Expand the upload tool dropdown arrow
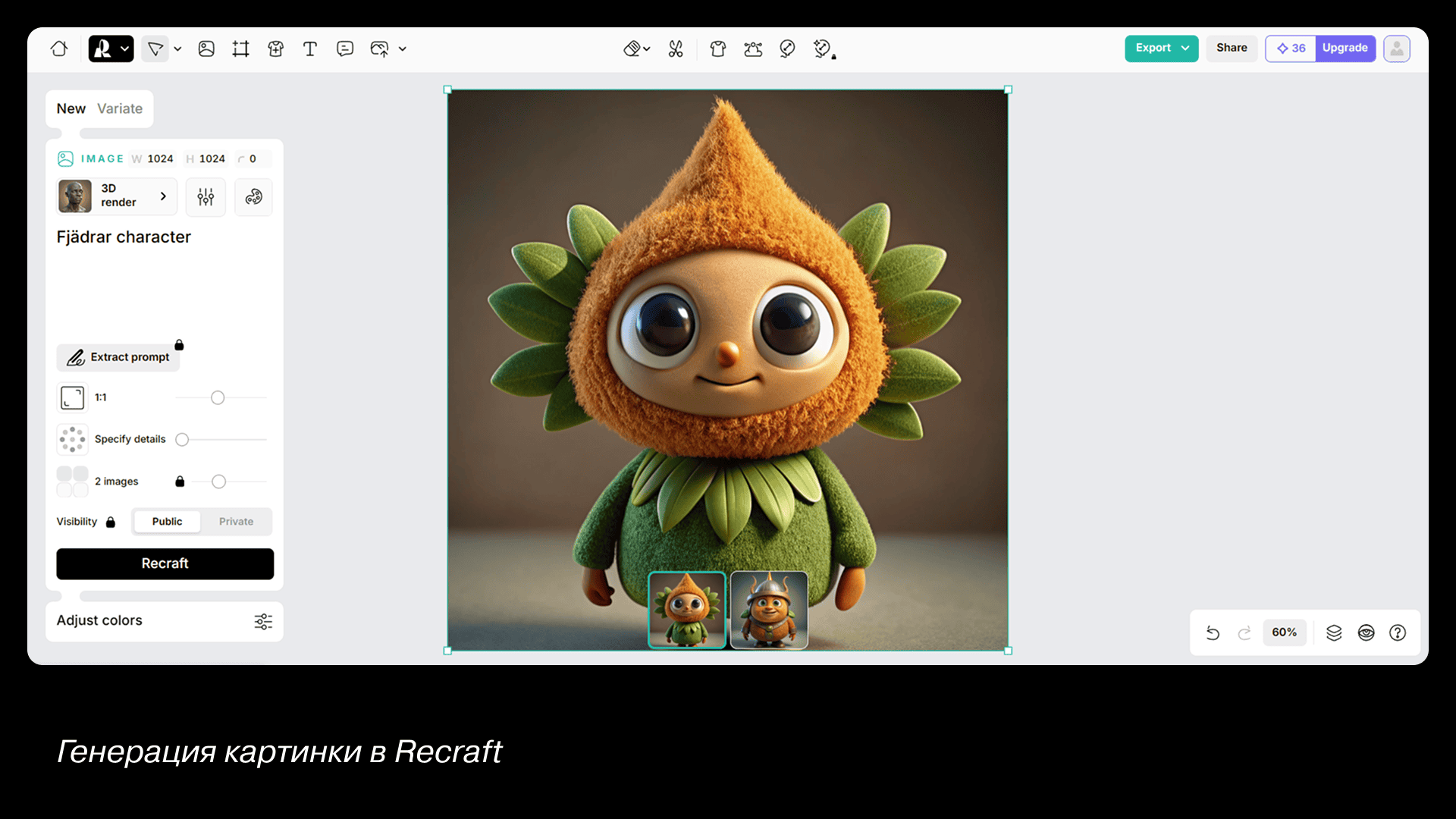This screenshot has width=1456, height=819. tap(403, 49)
